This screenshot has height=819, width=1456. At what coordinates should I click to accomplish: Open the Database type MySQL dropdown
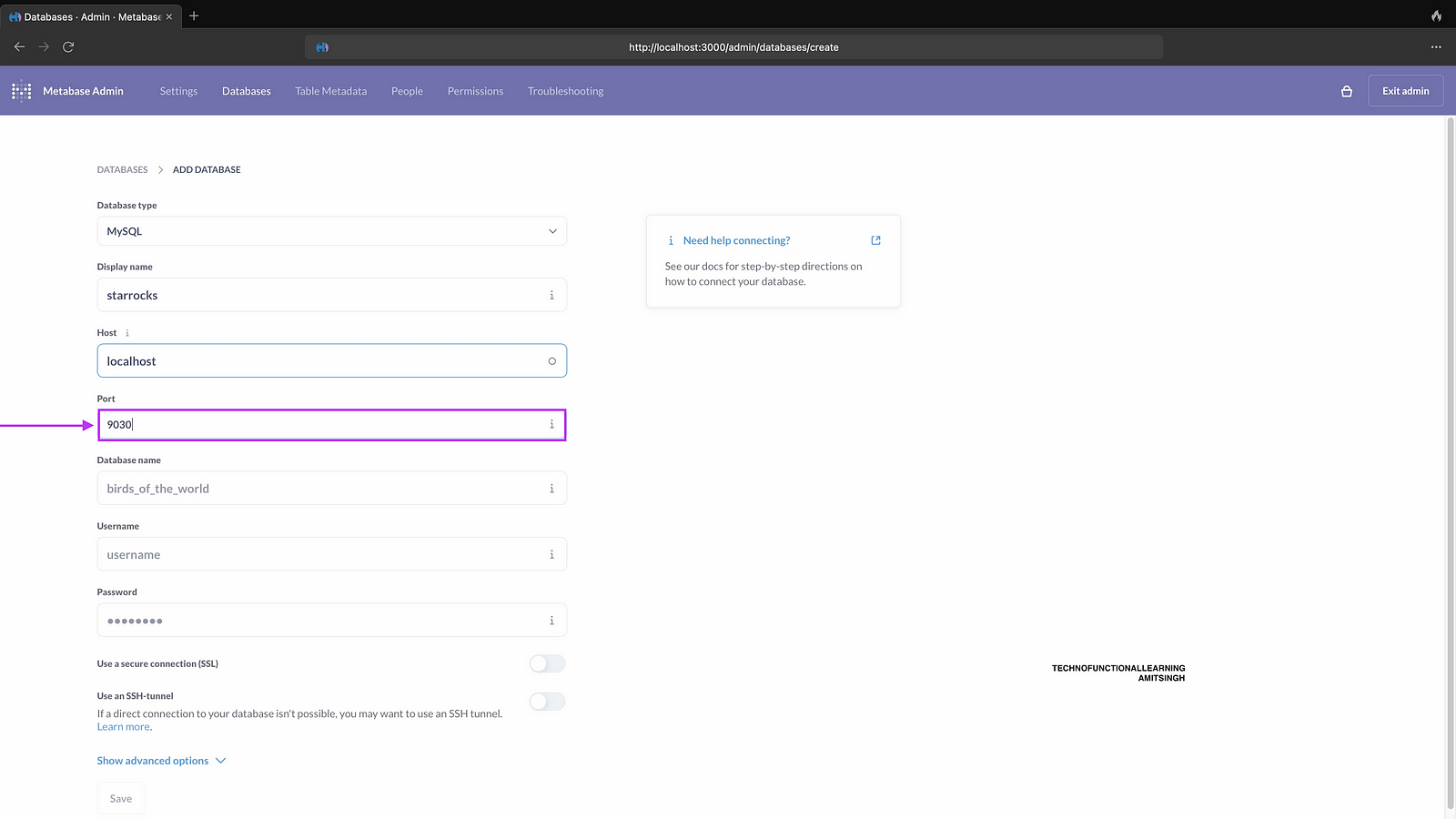[331, 231]
